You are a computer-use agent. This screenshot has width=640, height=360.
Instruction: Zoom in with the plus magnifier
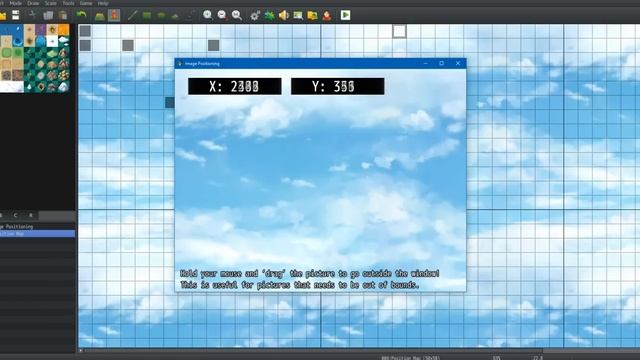(208, 16)
